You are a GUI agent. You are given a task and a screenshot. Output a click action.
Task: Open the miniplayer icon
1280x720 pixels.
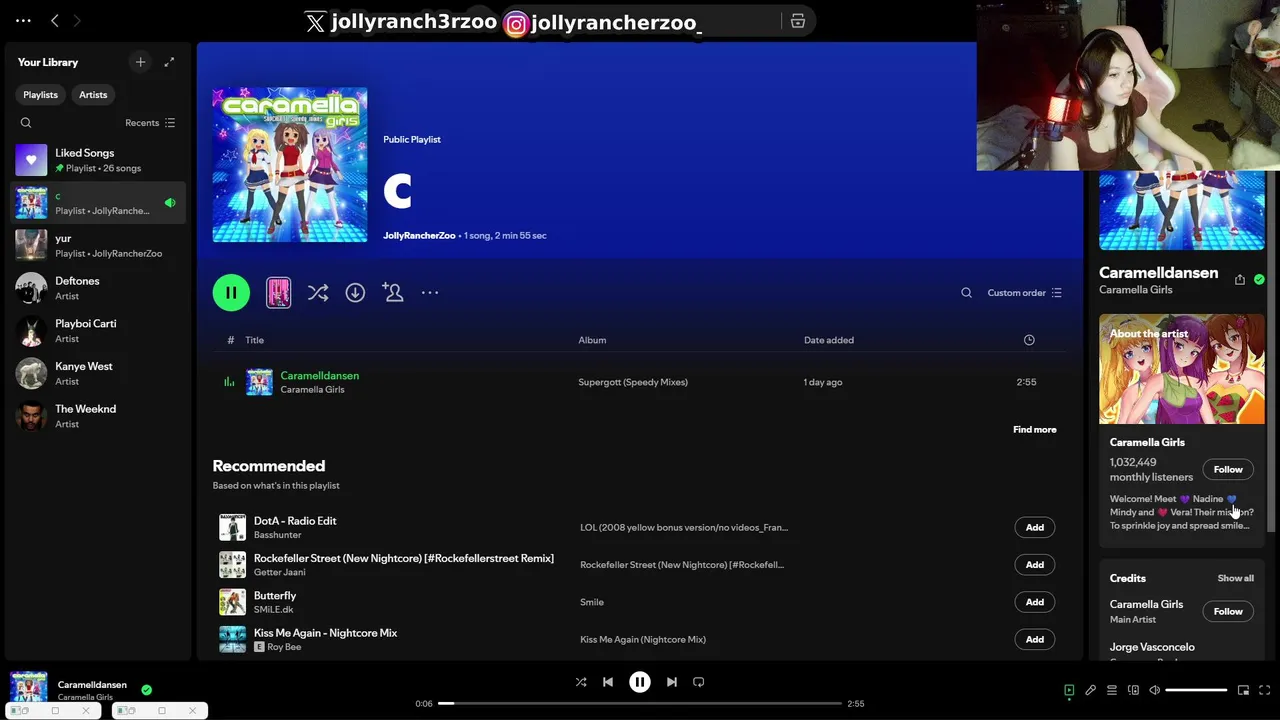(x=1243, y=690)
